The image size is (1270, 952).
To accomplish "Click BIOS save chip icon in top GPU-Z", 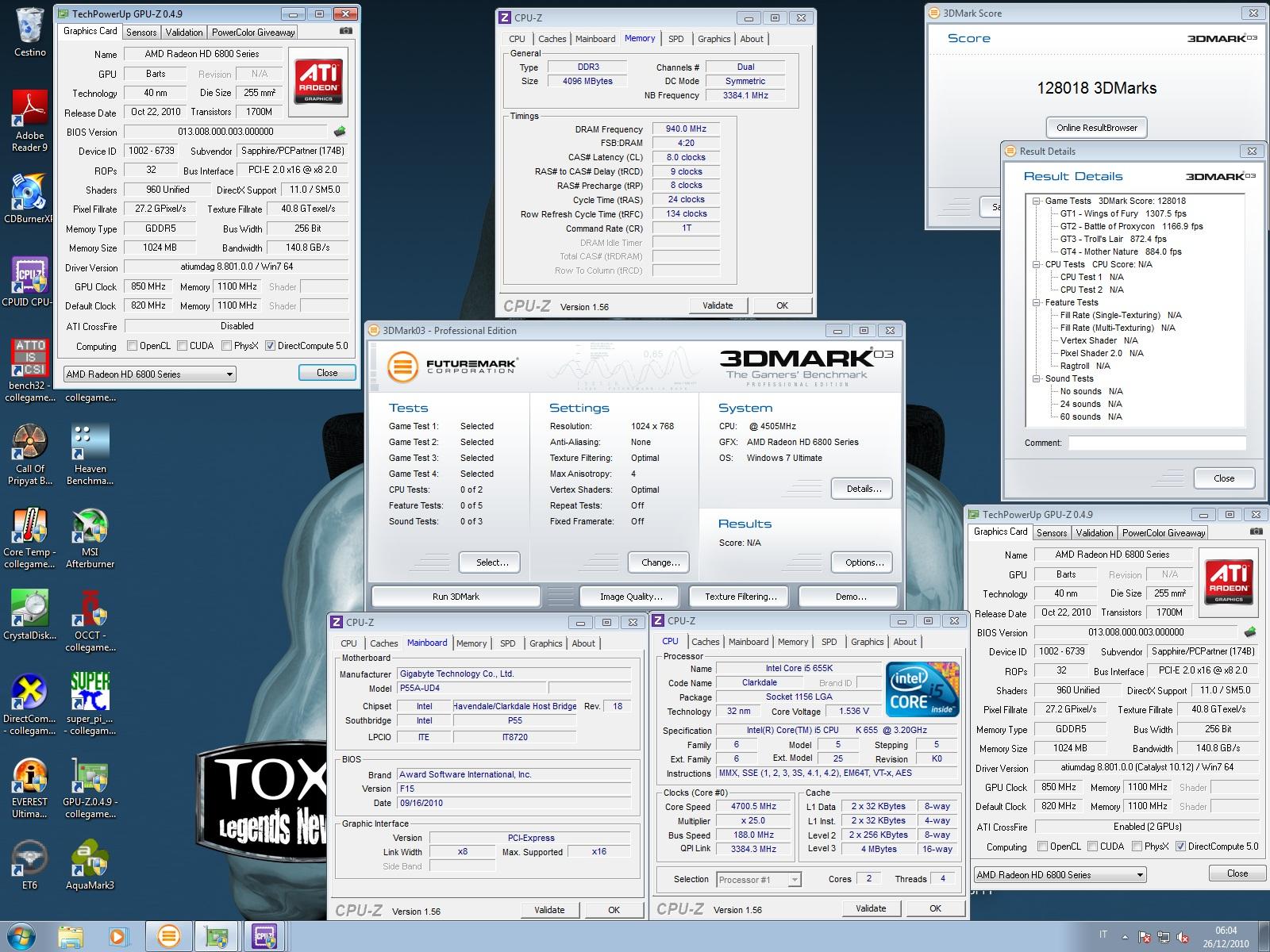I will [x=340, y=132].
